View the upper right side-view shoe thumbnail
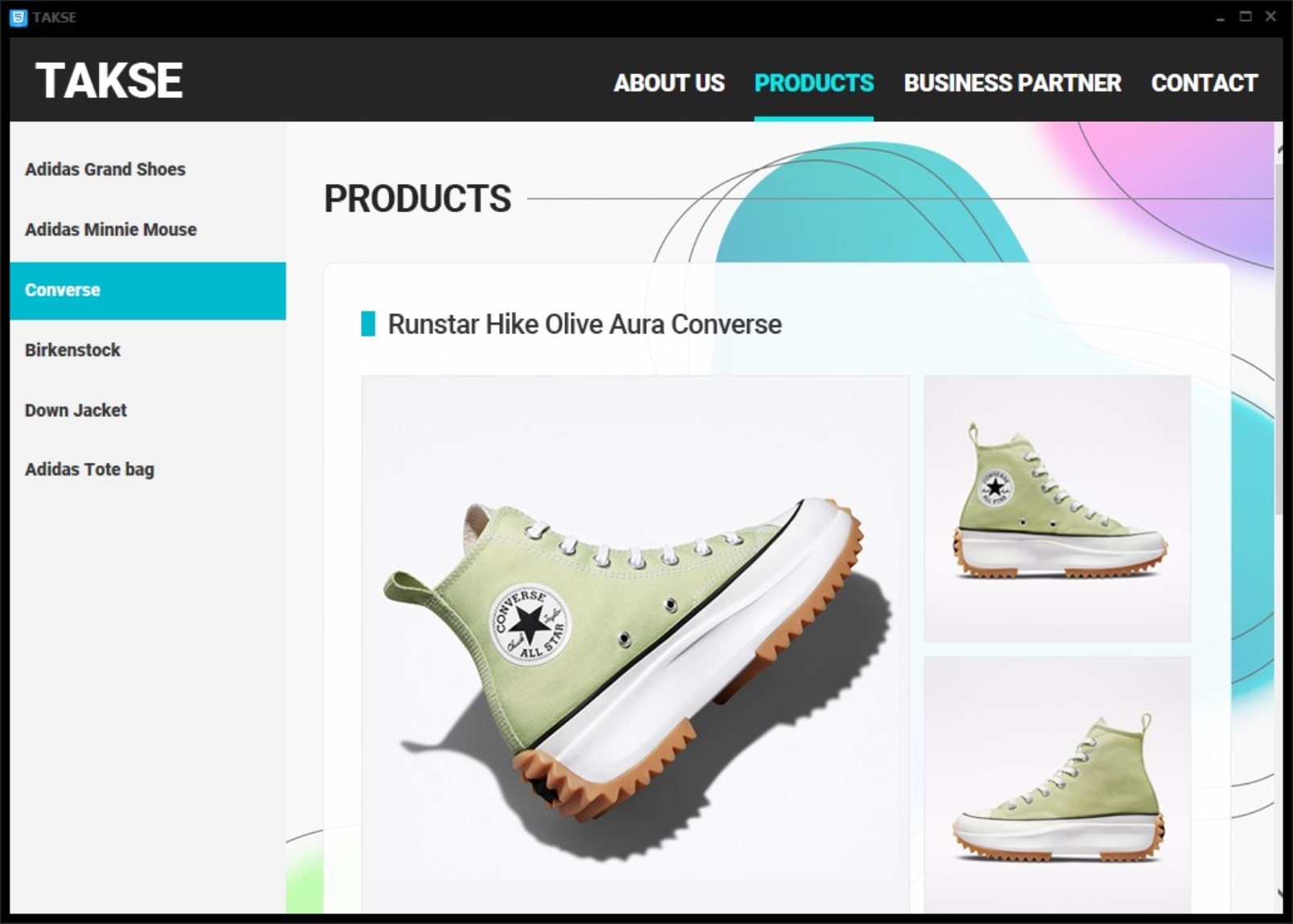This screenshot has width=1293, height=924. pos(1057,508)
